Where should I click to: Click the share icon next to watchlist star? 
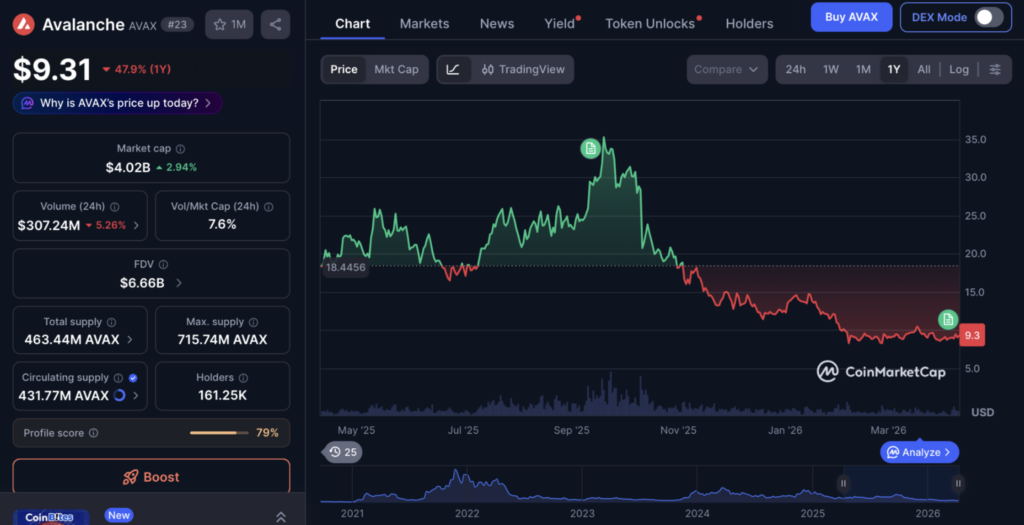point(275,24)
